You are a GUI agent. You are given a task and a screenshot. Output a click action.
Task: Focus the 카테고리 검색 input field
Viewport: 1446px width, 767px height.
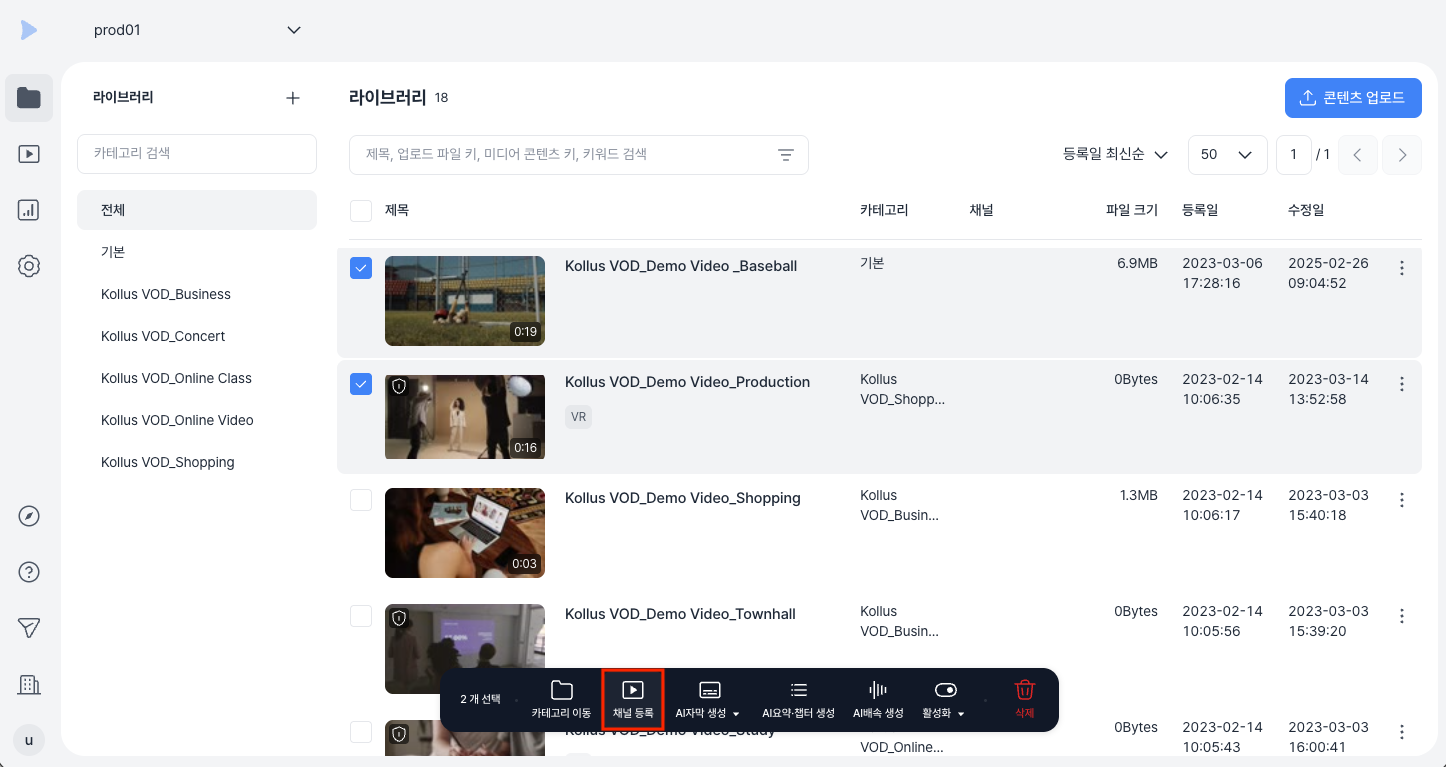click(197, 154)
